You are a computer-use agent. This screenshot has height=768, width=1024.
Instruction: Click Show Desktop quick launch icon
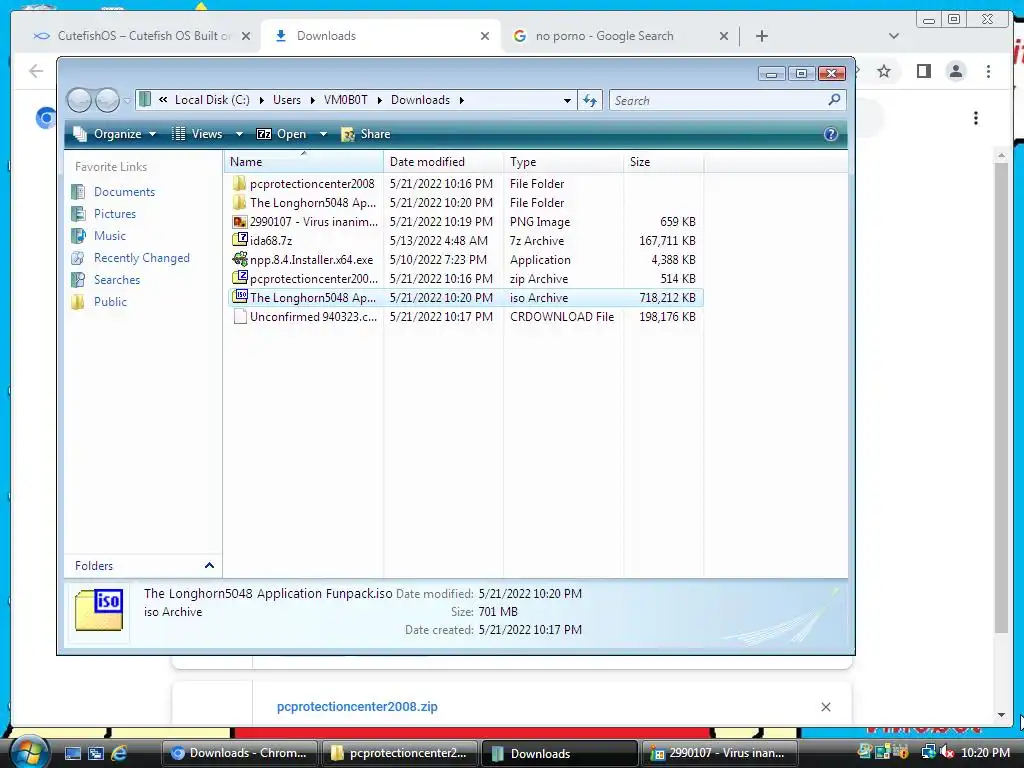pyautogui.click(x=72, y=753)
